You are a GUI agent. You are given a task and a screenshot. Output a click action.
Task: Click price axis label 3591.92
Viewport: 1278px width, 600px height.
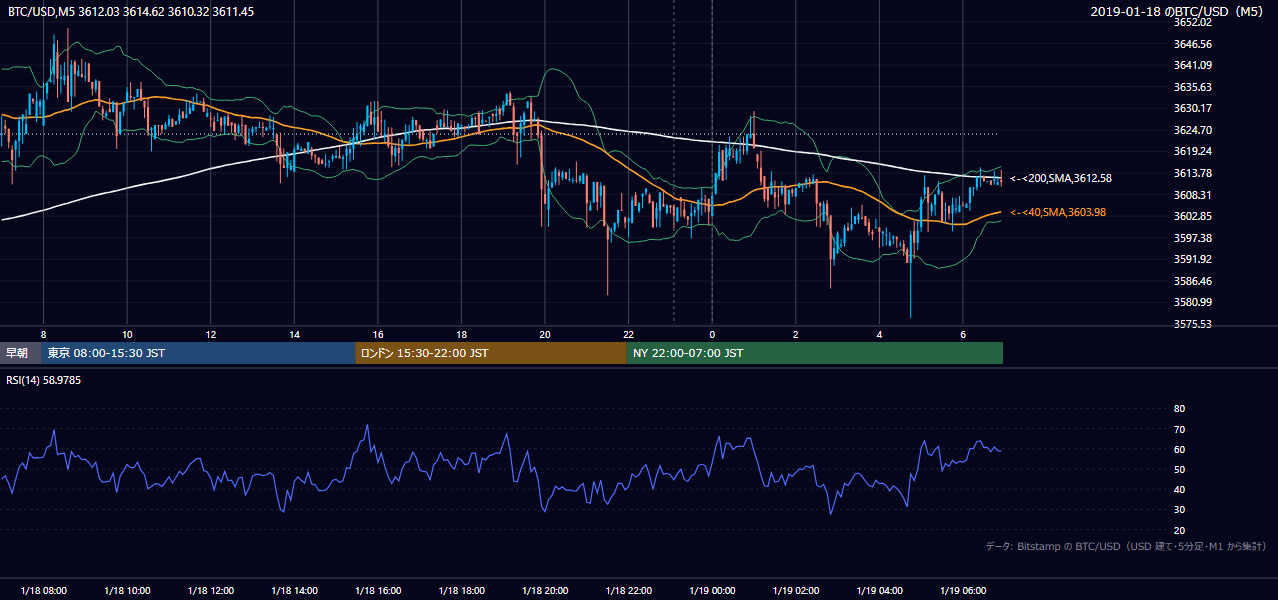click(x=1193, y=259)
